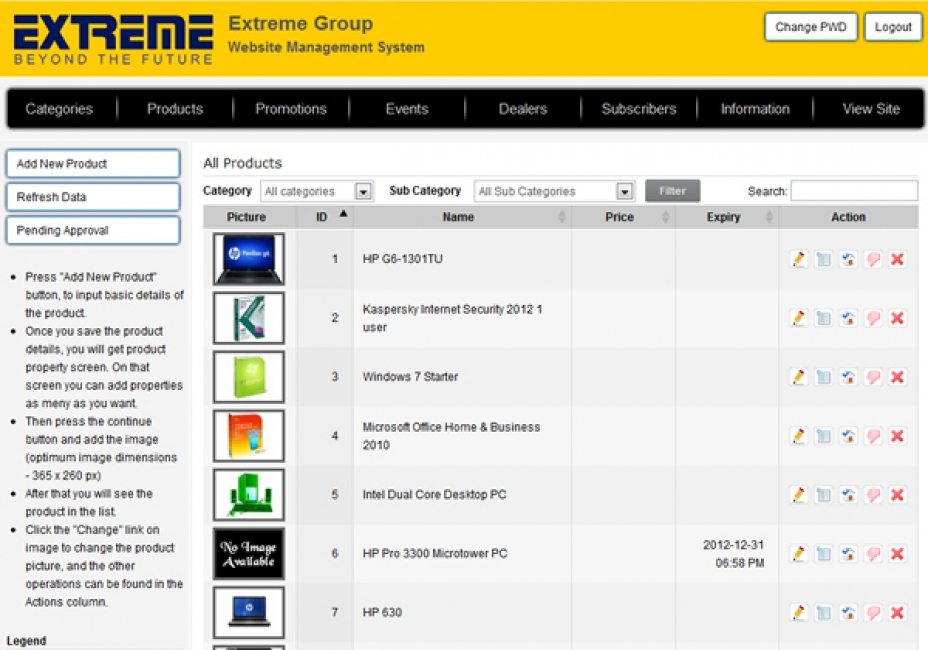Viewport: 928px width, 650px height.
Task: Edit Windows 7 Starter using its pencil icon
Action: [x=799, y=377]
